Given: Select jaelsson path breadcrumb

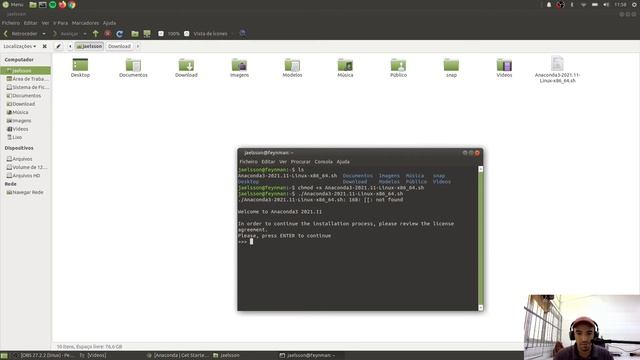Looking at the screenshot, I should [x=89, y=47].
